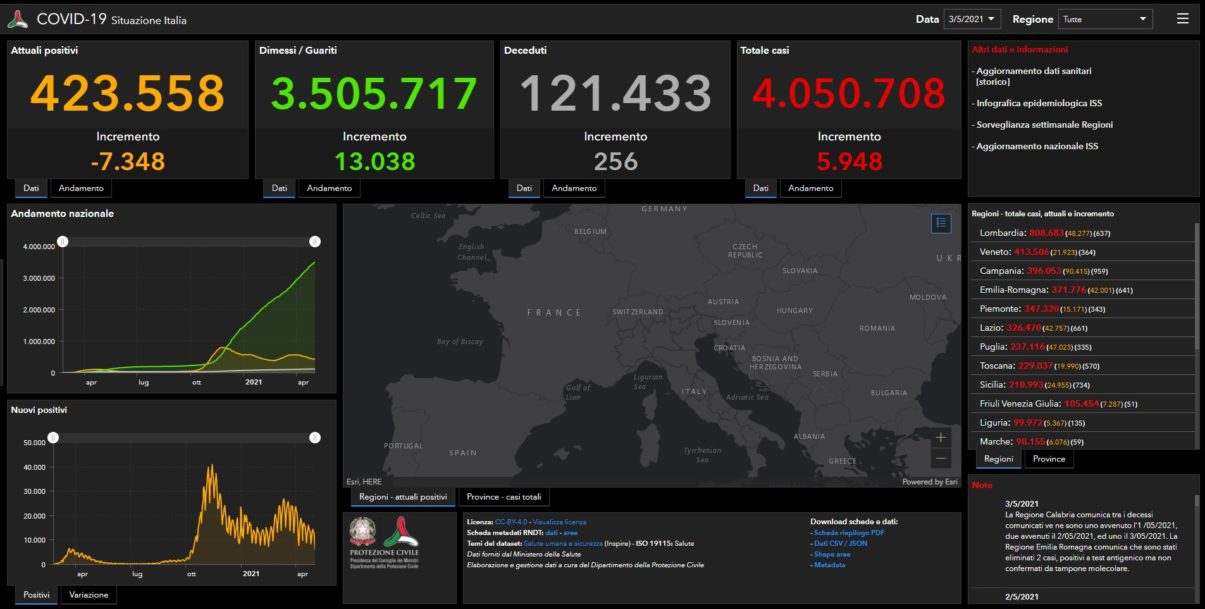Open the map legend list icon
This screenshot has height=609, width=1205.
[941, 223]
